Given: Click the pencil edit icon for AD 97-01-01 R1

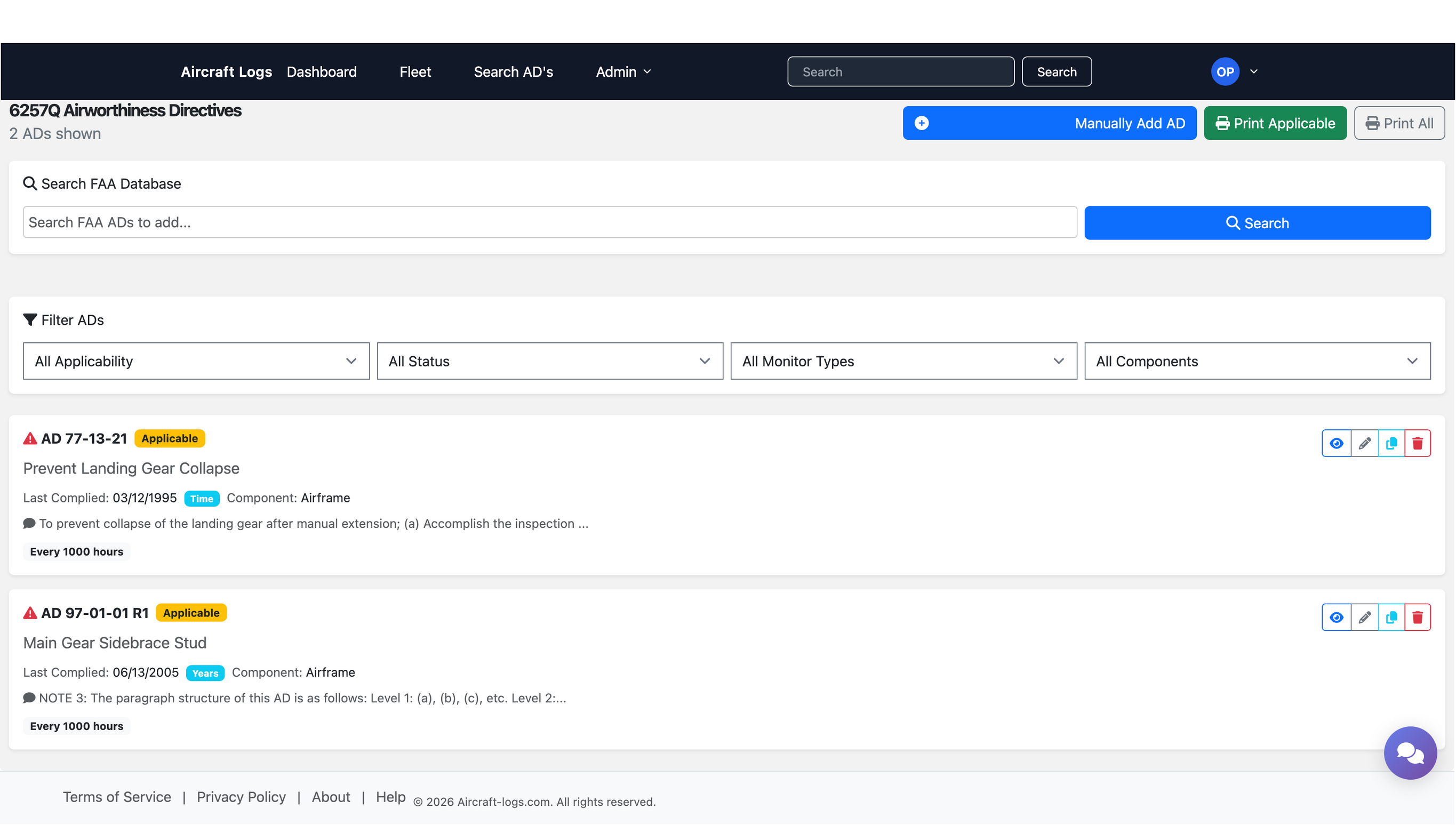Looking at the screenshot, I should pyautogui.click(x=1364, y=617).
